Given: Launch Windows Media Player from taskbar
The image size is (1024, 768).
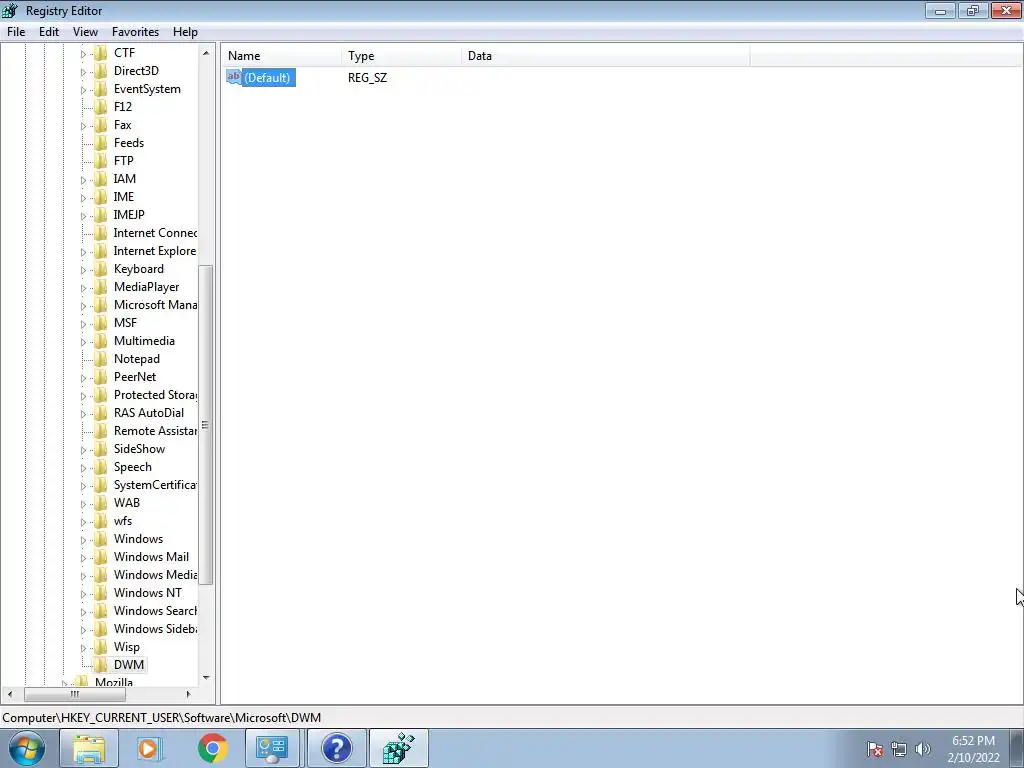Looking at the screenshot, I should (149, 748).
